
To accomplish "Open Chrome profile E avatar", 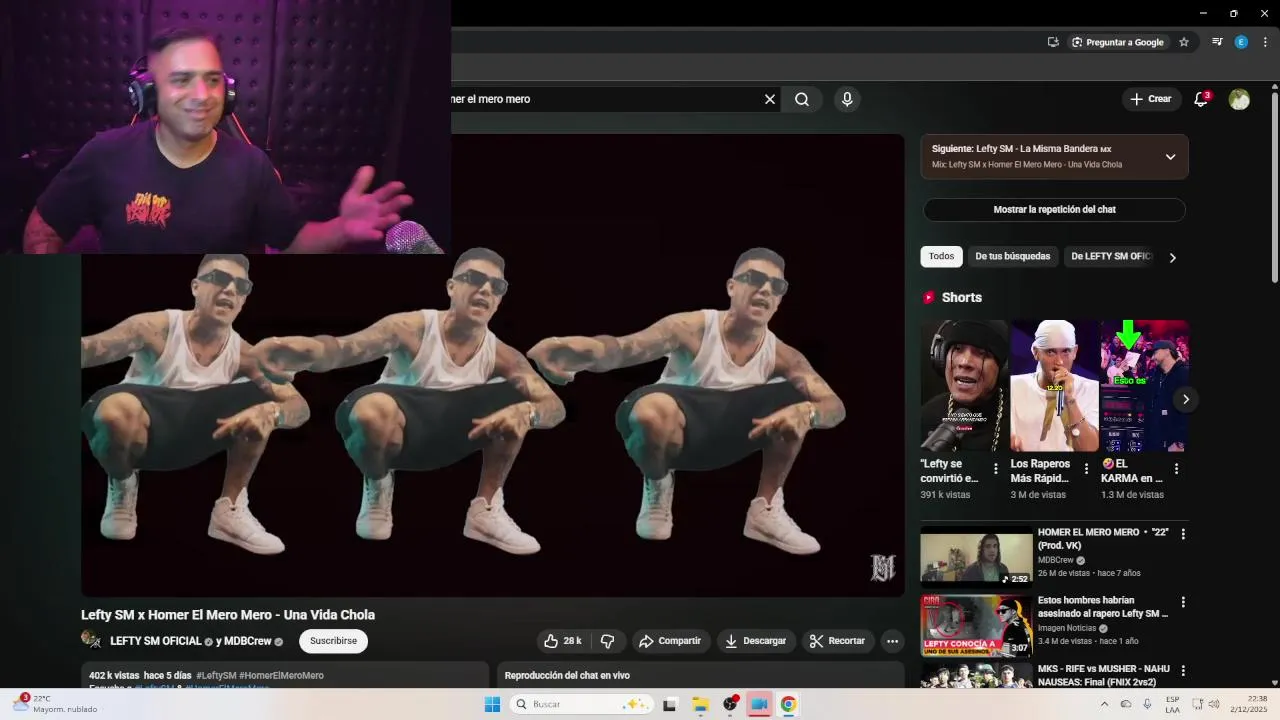I will (x=1241, y=42).
